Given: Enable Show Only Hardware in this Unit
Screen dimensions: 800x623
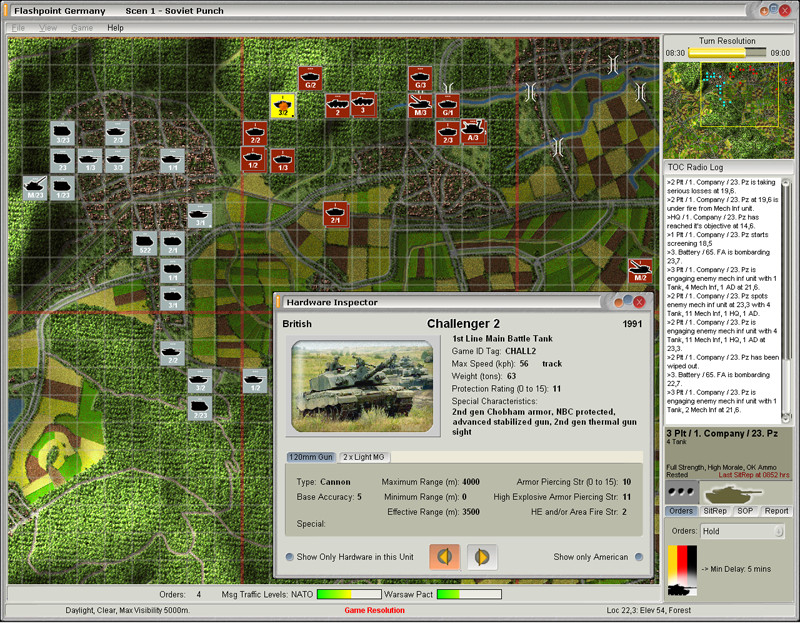Looking at the screenshot, I should (x=290, y=558).
